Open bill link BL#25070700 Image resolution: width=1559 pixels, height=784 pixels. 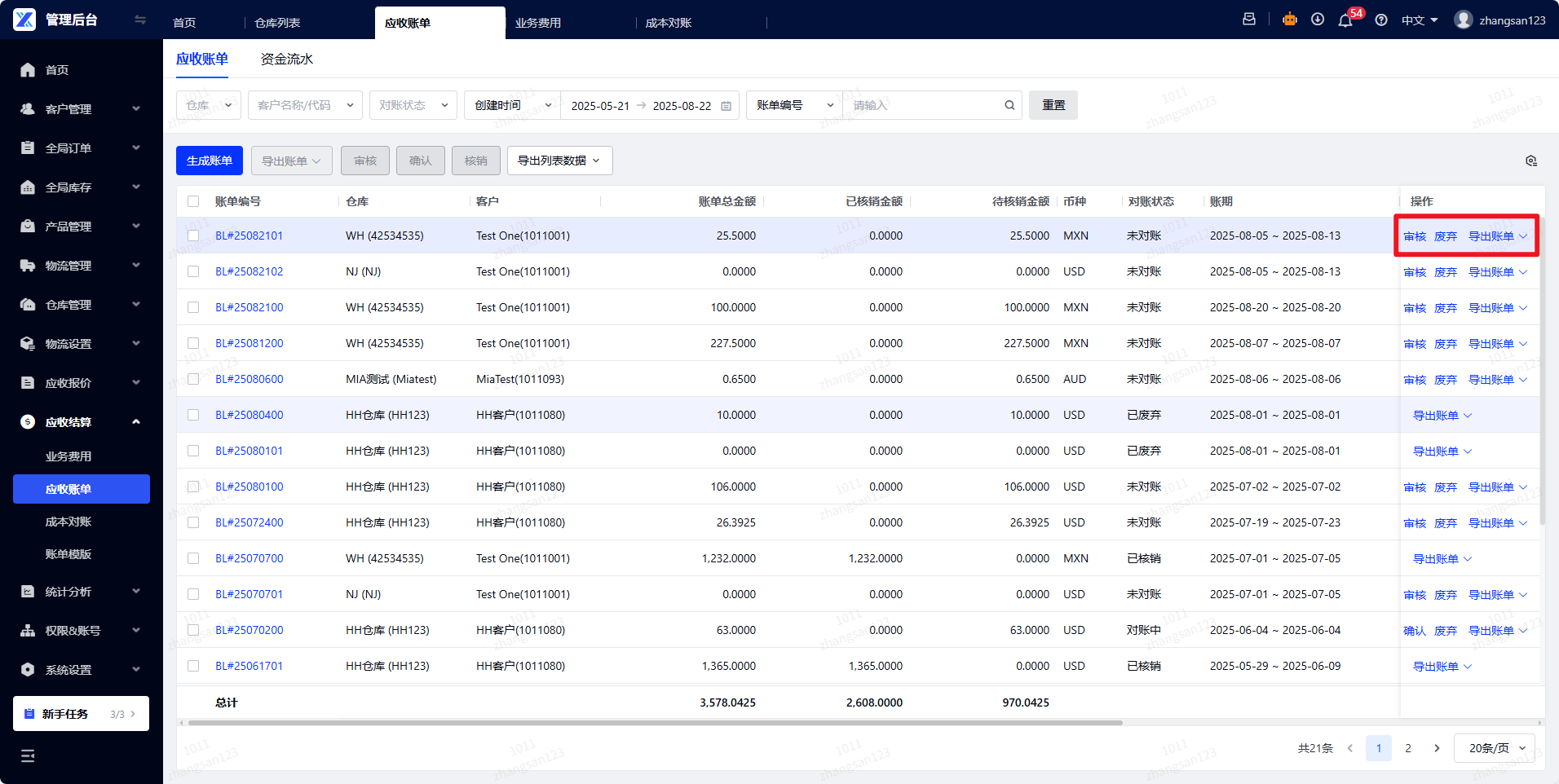coord(250,558)
